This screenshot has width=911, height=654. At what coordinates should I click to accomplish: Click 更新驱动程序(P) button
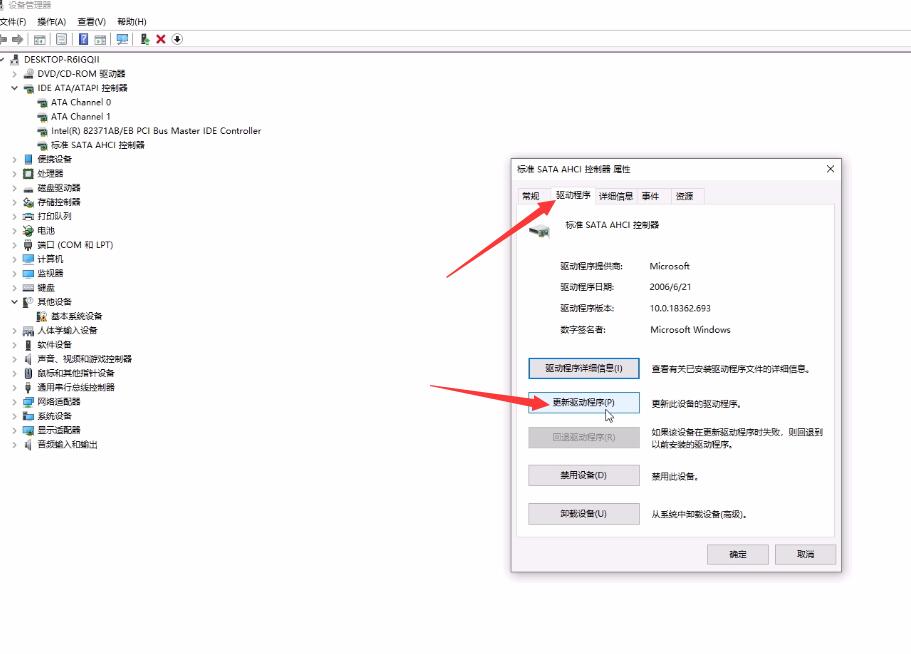pos(584,403)
